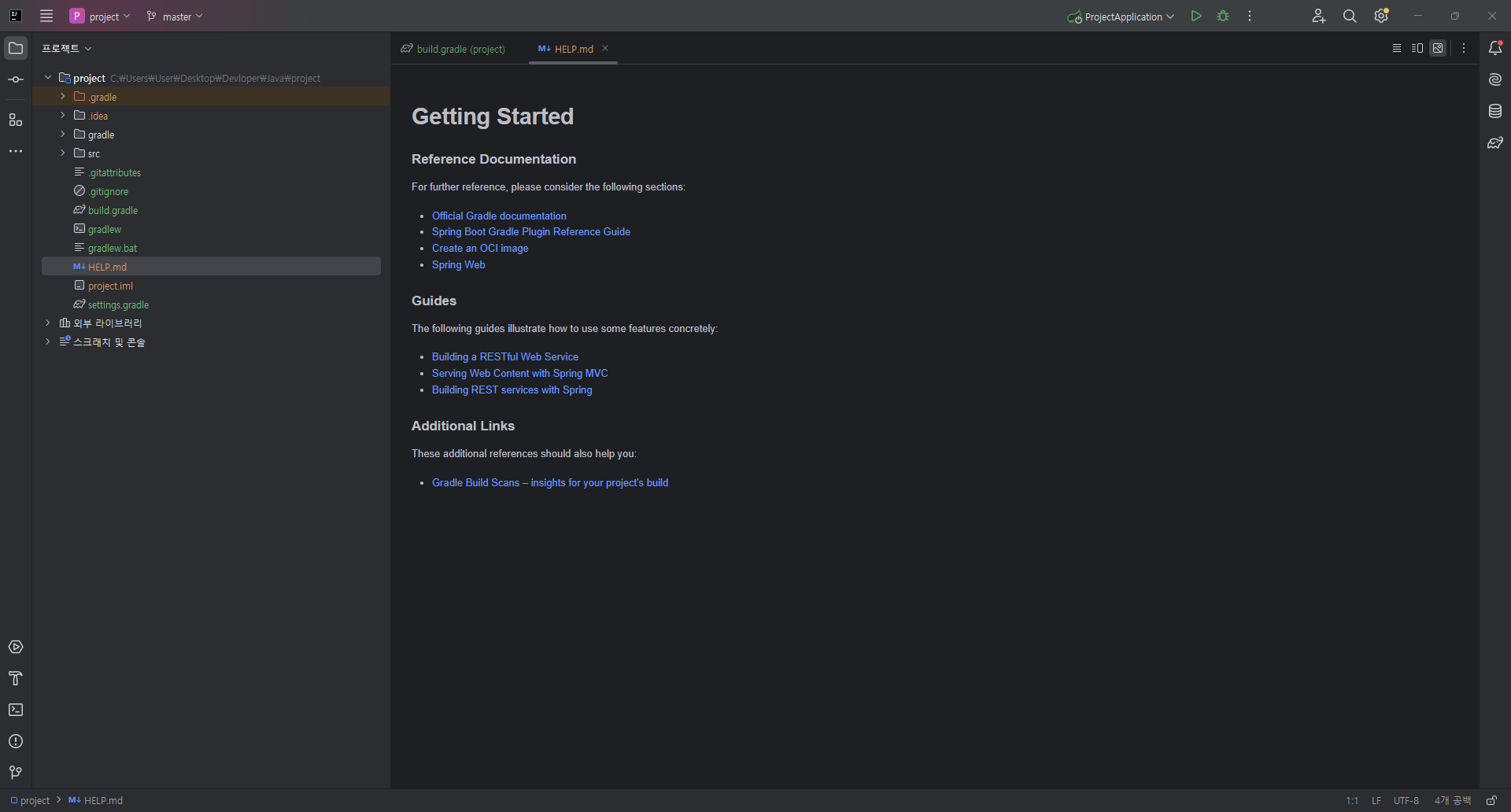The image size is (1511, 812).
Task: Open the Git tool window
Action: click(16, 773)
